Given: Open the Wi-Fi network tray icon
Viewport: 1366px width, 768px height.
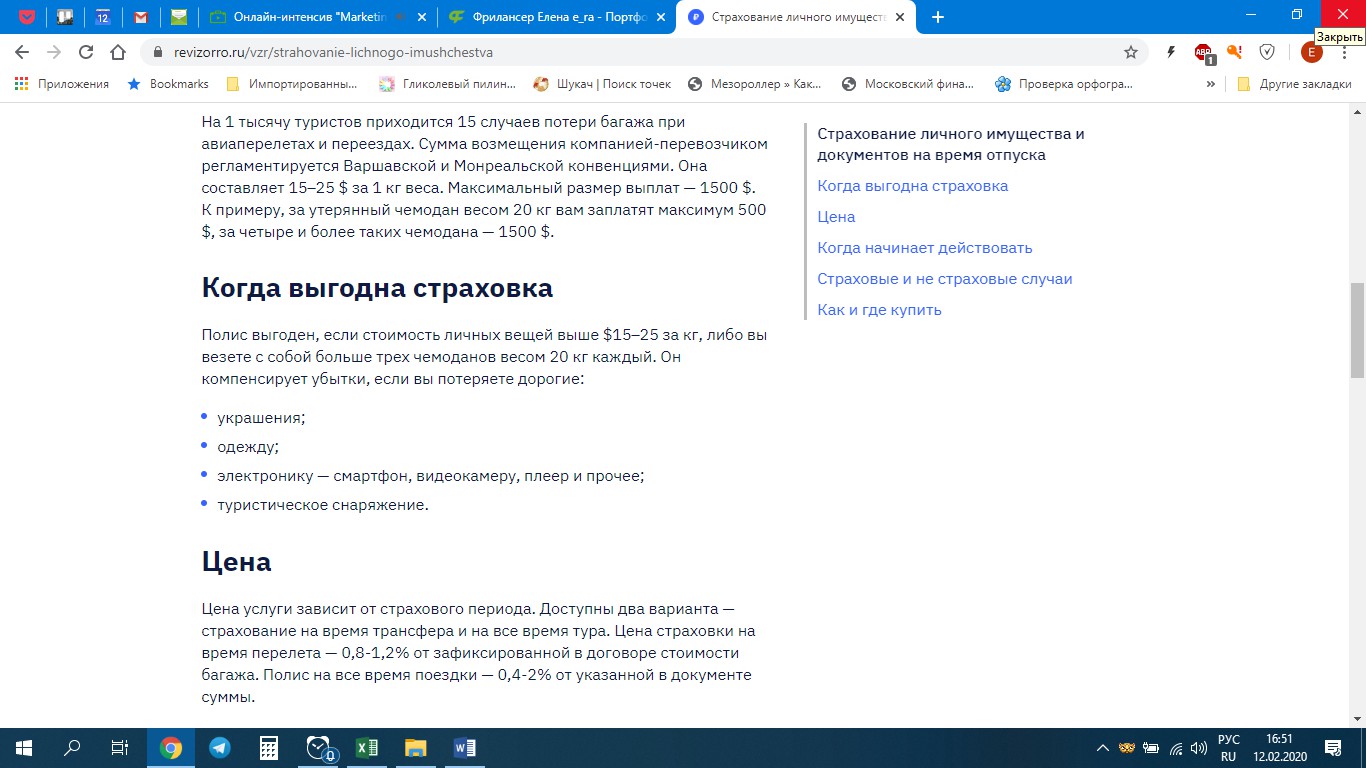Looking at the screenshot, I should point(1176,747).
